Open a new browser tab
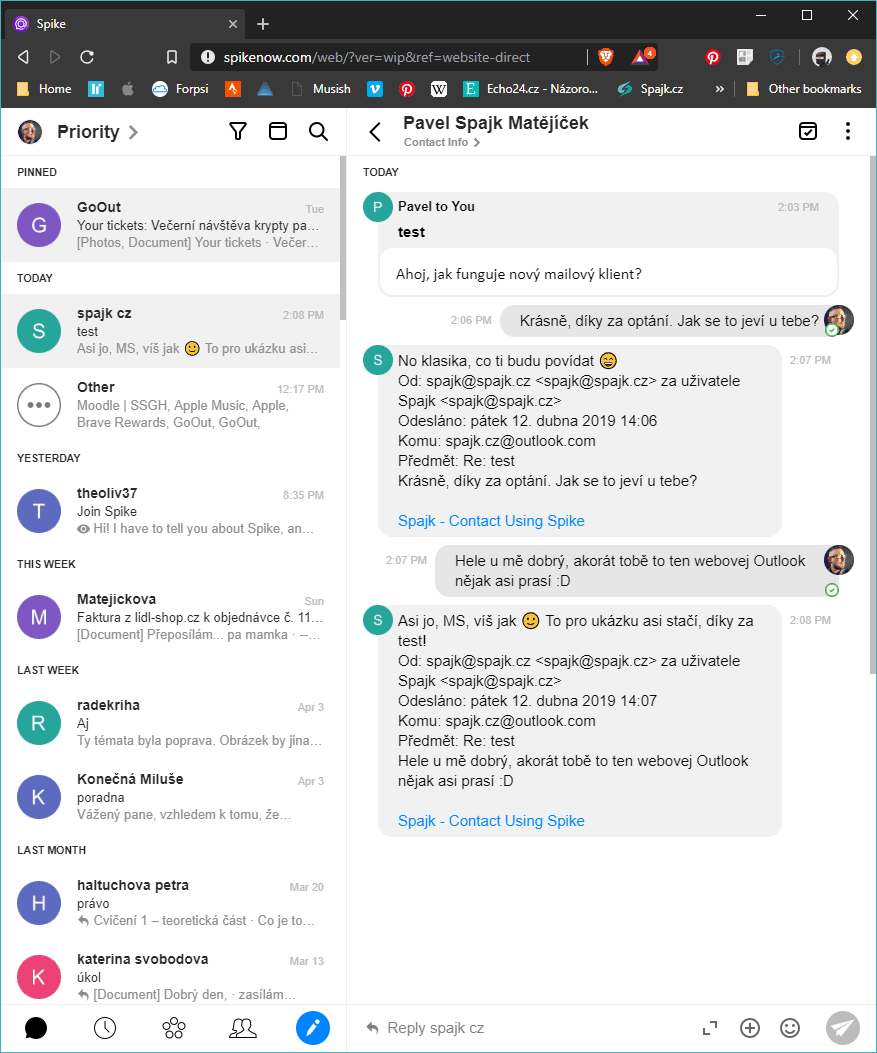Image resolution: width=877 pixels, height=1053 pixels. (263, 24)
